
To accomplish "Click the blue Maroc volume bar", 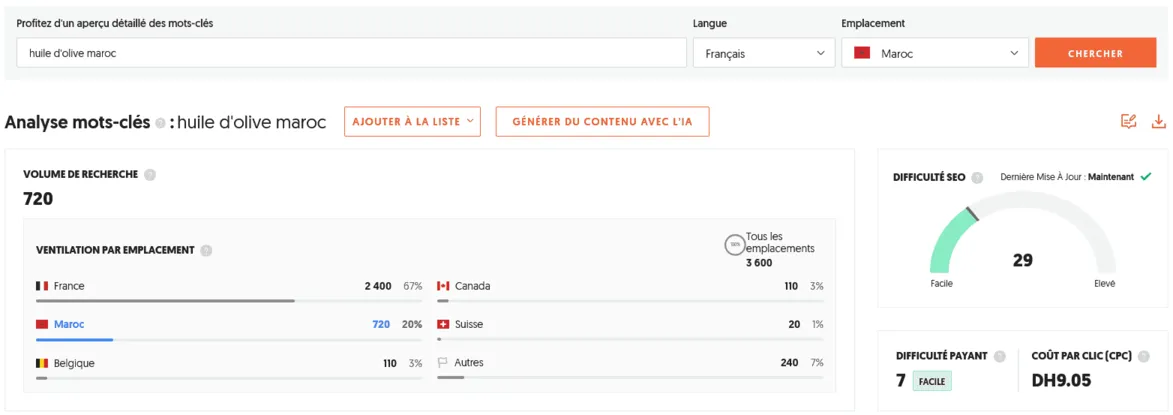I will point(75,339).
